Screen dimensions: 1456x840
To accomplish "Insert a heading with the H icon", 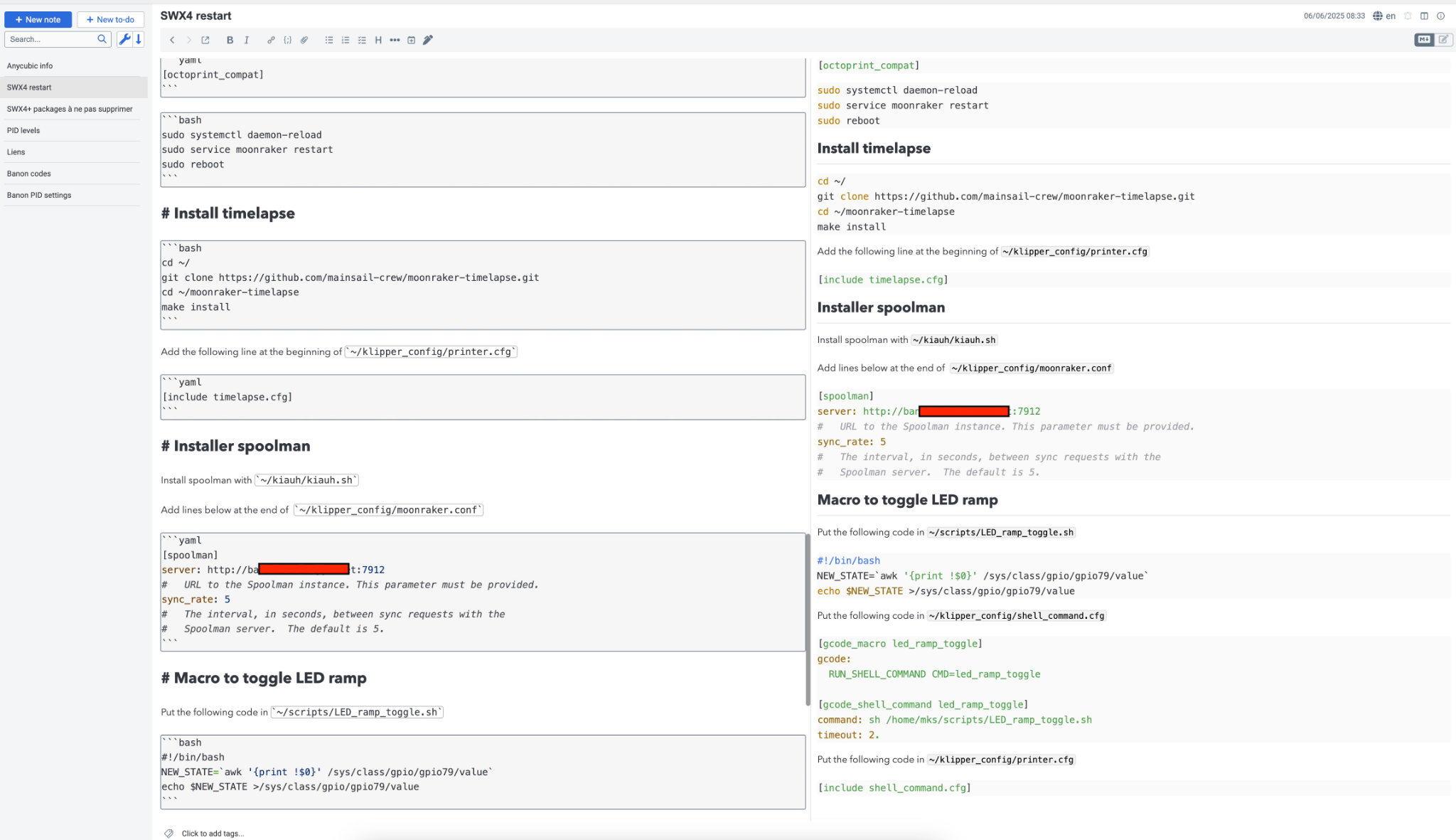I will coord(378,40).
